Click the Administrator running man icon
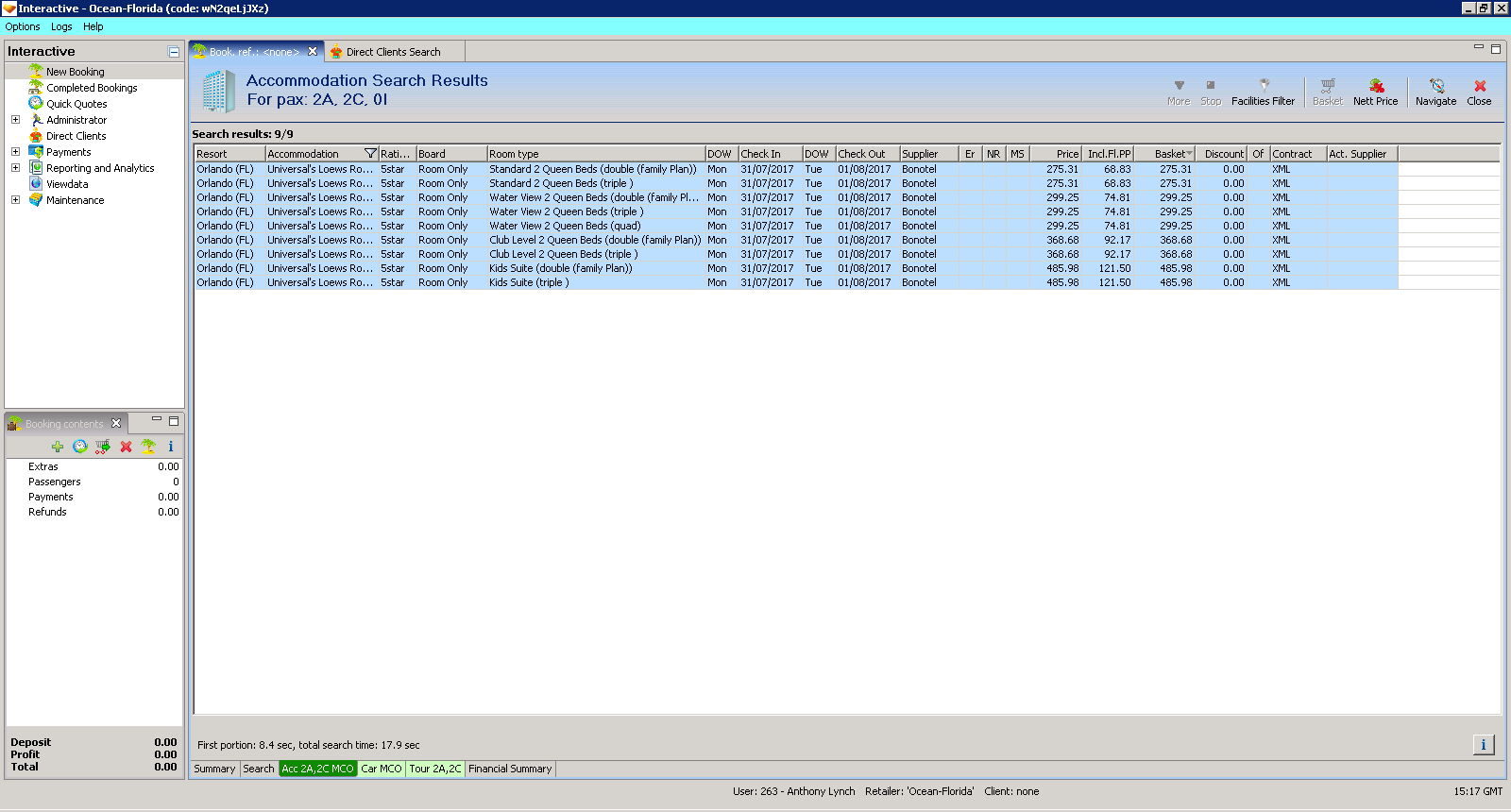The width and height of the screenshot is (1511, 812). (36, 119)
